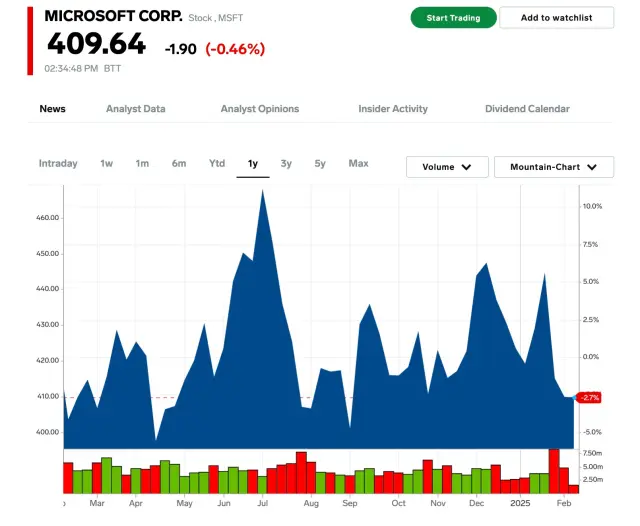Switch to Analyst Data tab
Viewport: 640px width, 526px height.
[136, 109]
